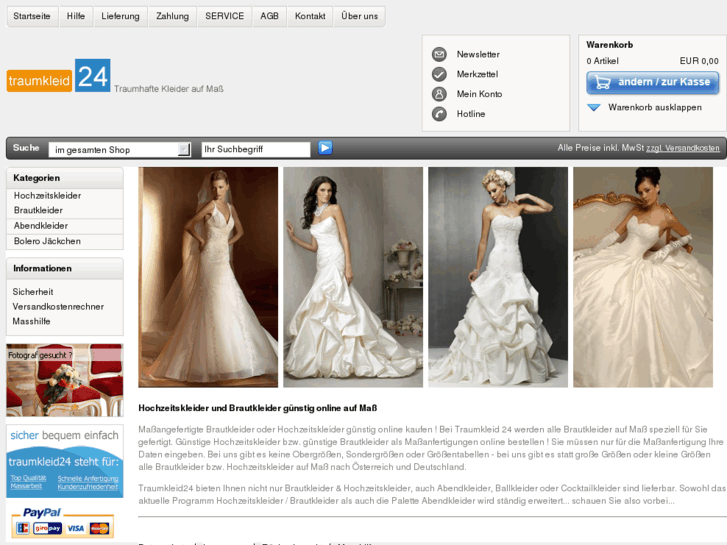Open the Kontakt menu item
The width and height of the screenshot is (727, 545).
pos(310,16)
